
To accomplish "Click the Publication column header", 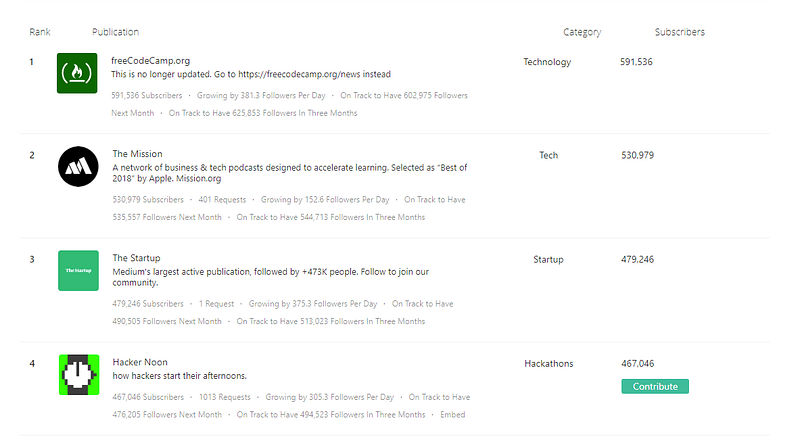I will (x=115, y=32).
